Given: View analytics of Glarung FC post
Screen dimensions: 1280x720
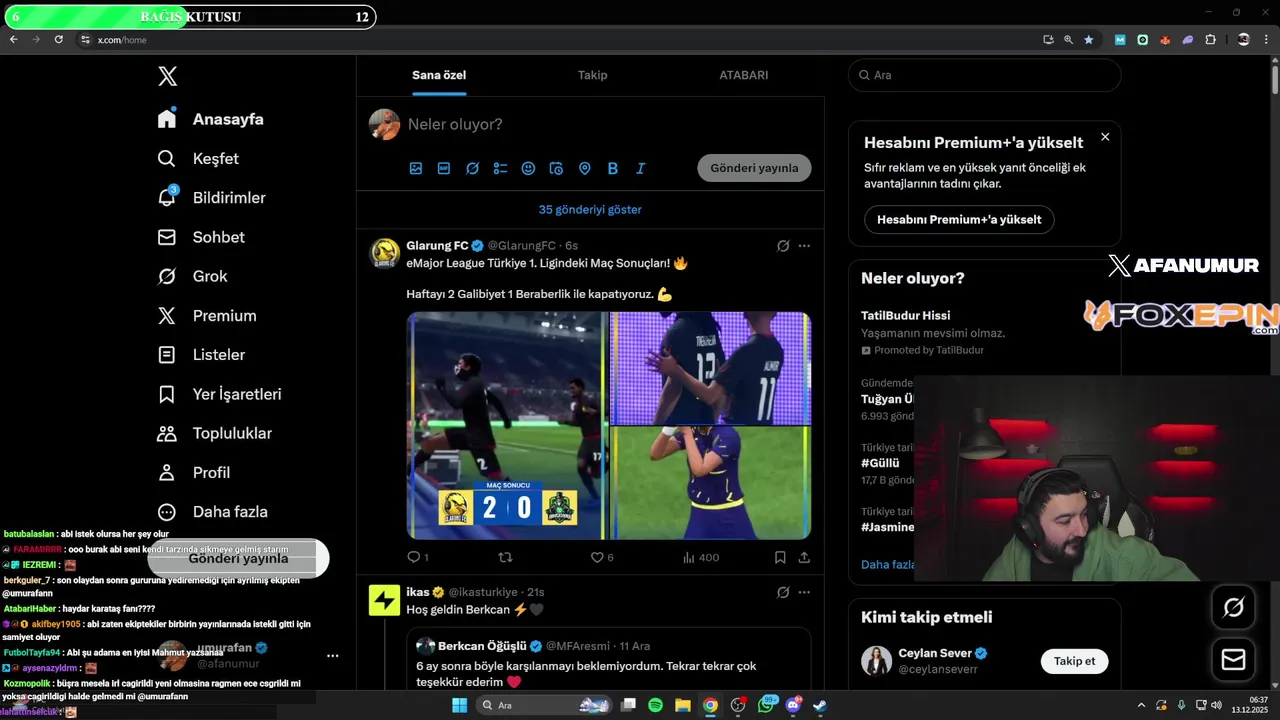Looking at the screenshot, I should tap(701, 557).
